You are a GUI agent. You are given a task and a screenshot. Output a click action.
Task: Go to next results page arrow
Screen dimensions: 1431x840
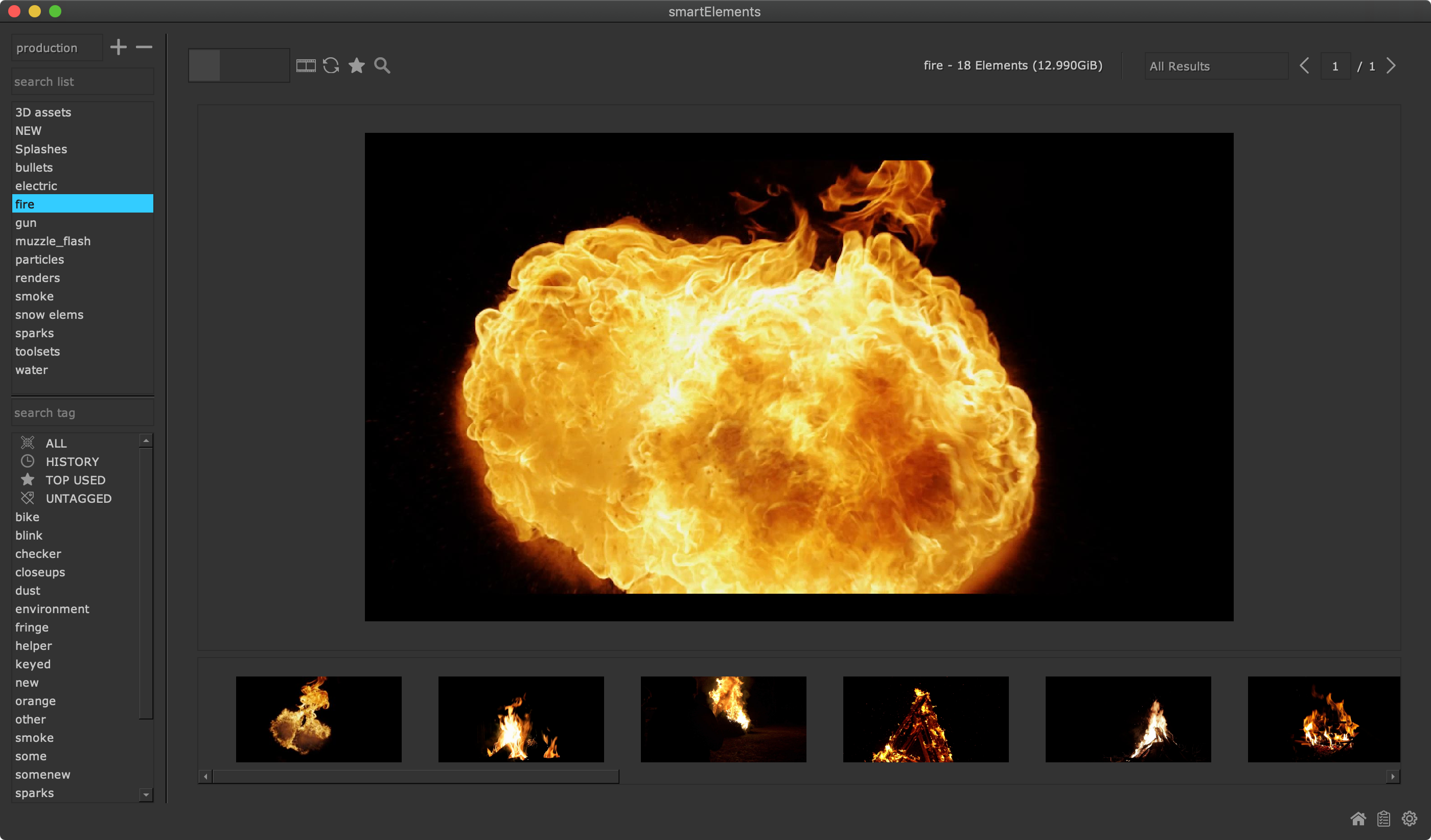[1391, 66]
